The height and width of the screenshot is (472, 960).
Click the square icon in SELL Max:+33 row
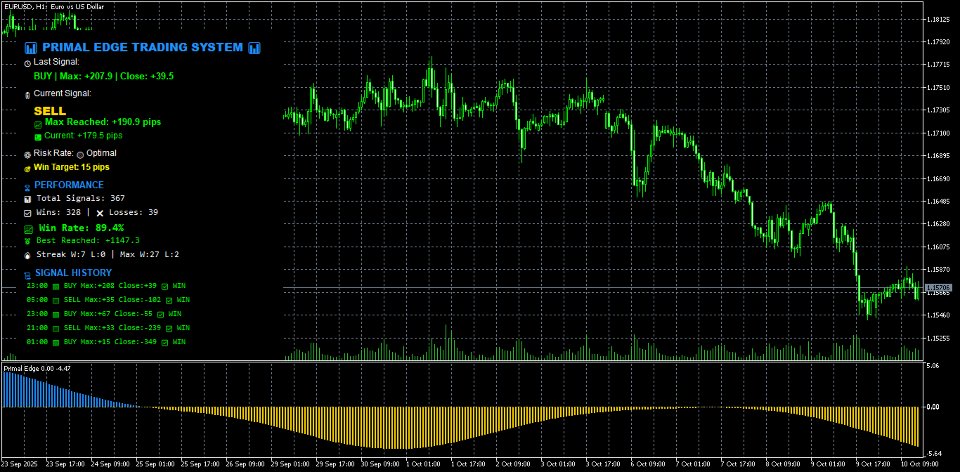click(56, 329)
